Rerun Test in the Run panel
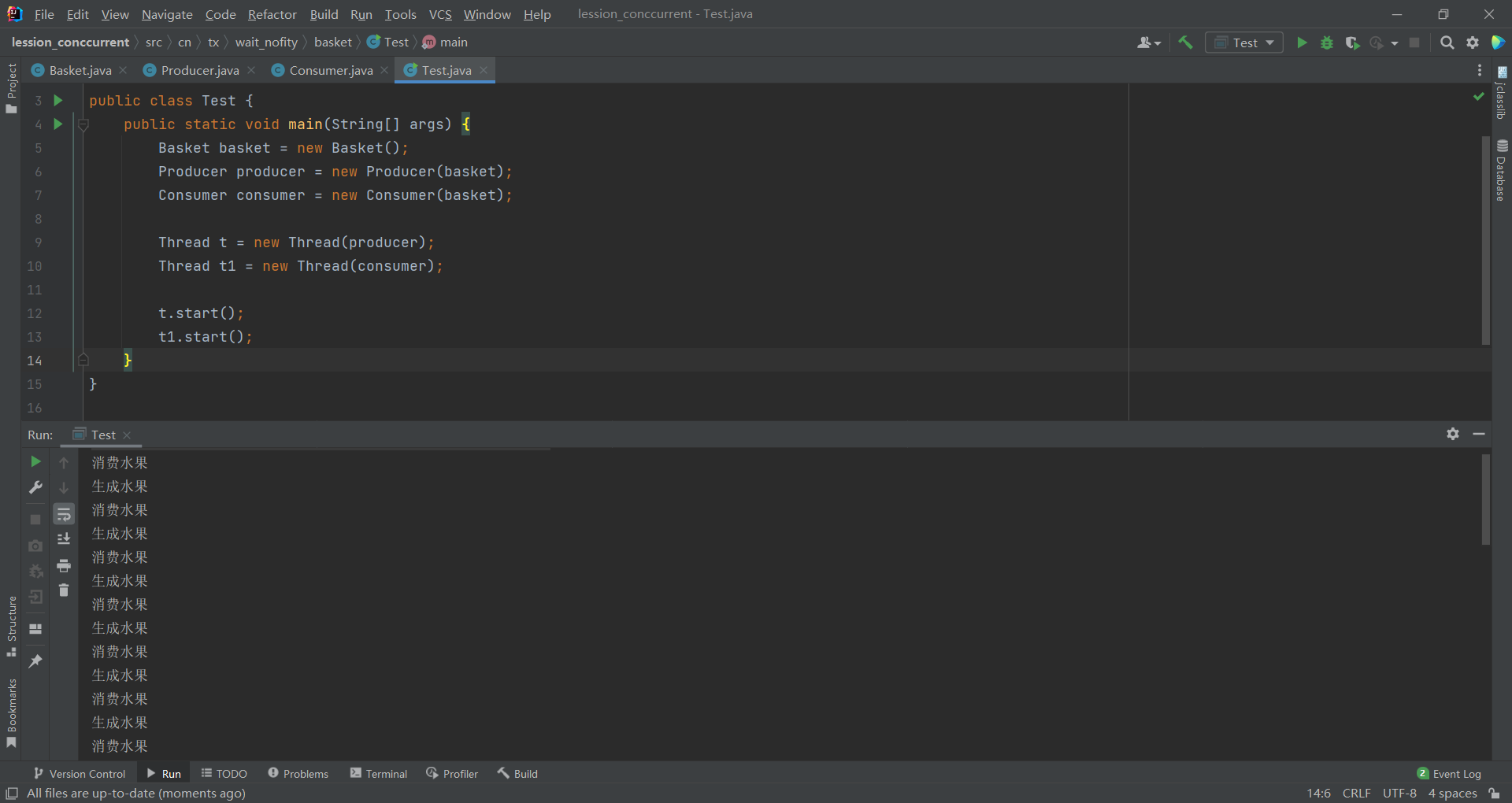Image resolution: width=1512 pixels, height=803 pixels. click(x=35, y=462)
